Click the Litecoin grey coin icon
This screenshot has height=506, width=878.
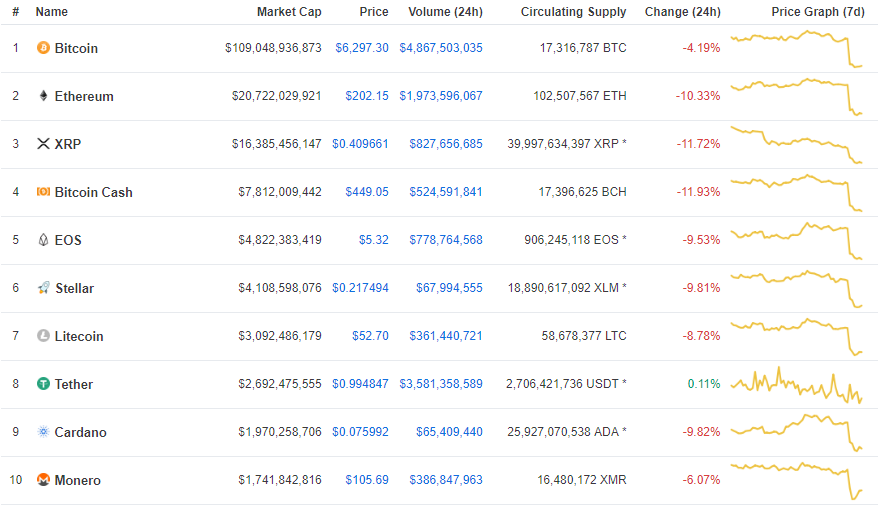coord(43,335)
